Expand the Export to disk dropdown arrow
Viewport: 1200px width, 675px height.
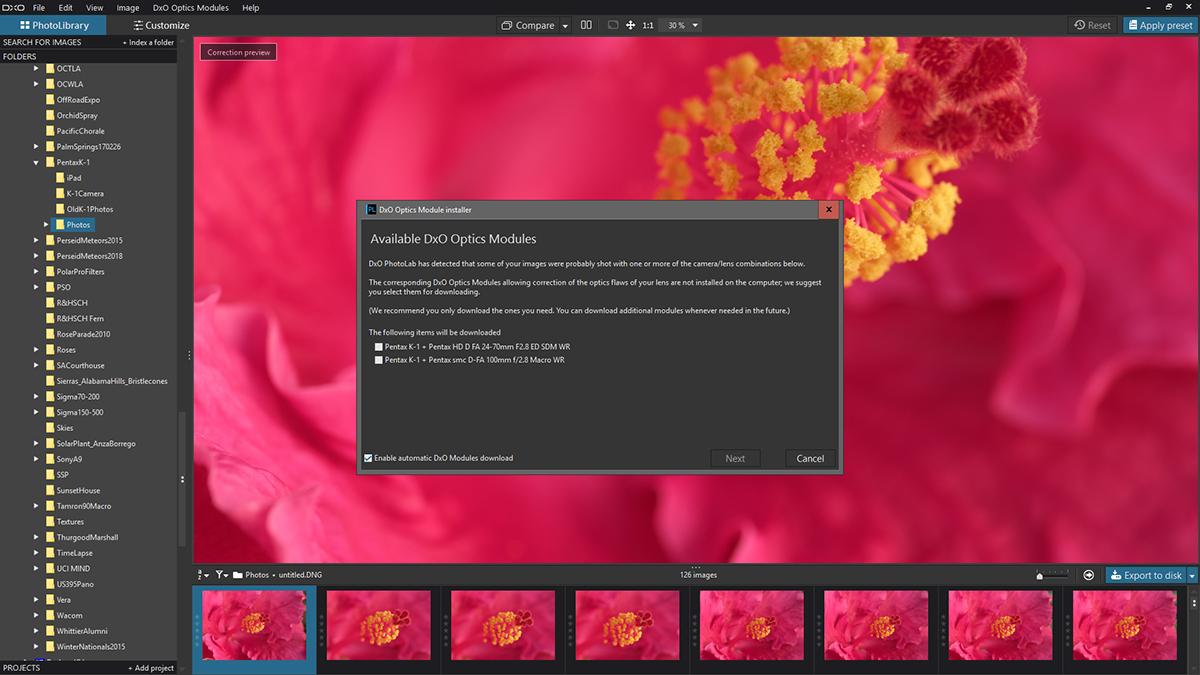[1192, 575]
